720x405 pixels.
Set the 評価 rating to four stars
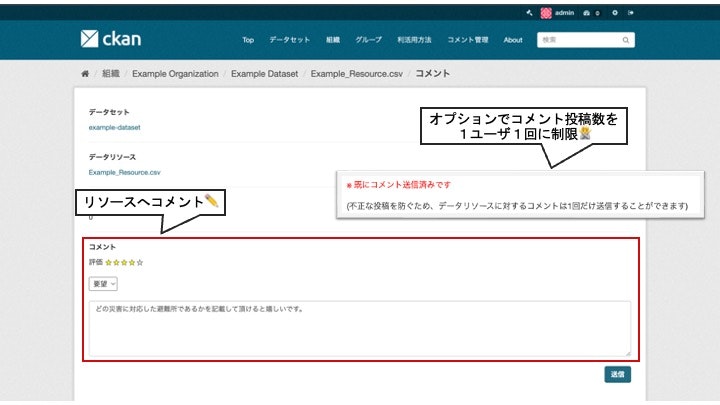point(132,263)
